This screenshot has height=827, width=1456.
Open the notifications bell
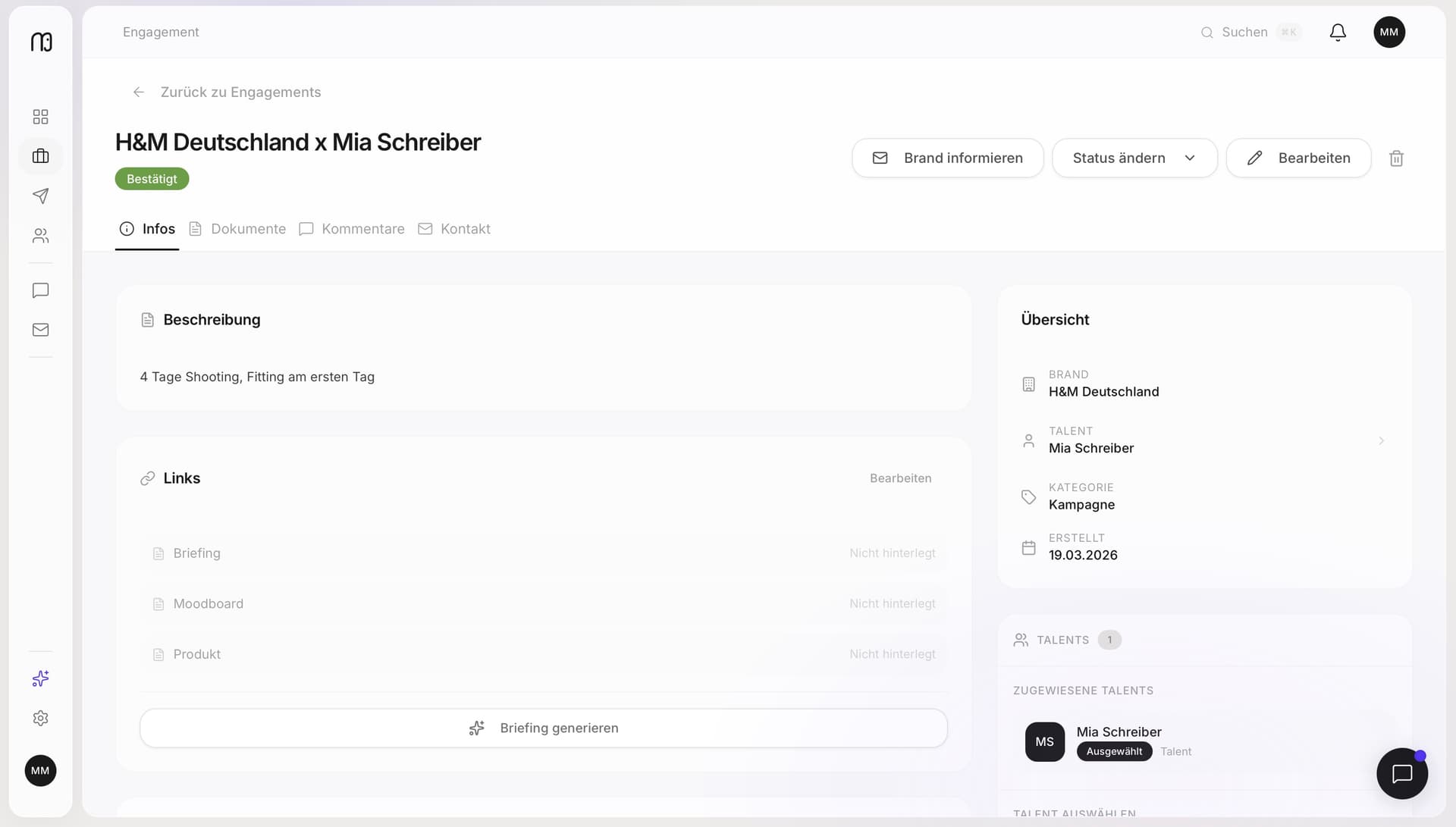pos(1338,32)
